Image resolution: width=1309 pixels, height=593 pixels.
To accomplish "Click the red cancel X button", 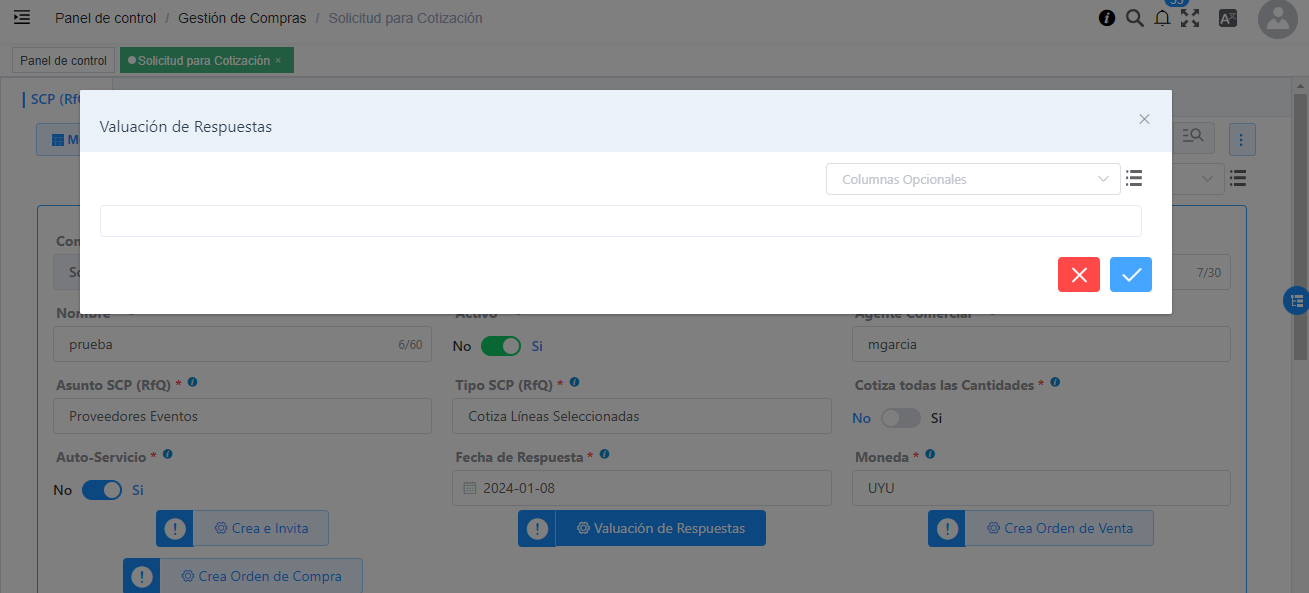I will tap(1078, 275).
